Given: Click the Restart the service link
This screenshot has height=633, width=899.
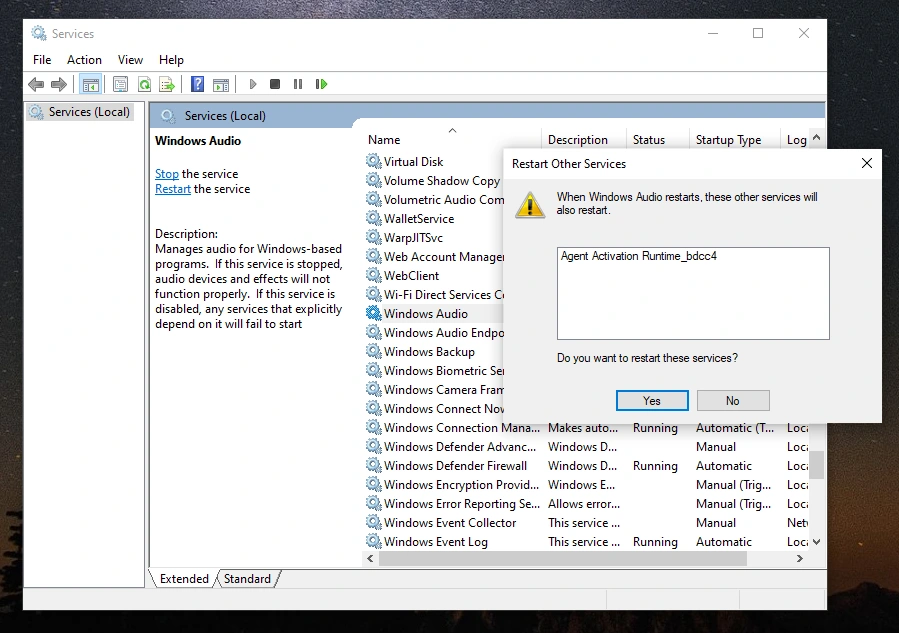Looking at the screenshot, I should pos(173,189).
